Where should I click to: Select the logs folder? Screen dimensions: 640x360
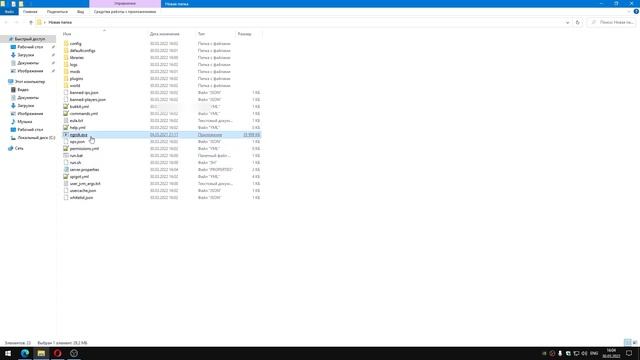(x=73, y=64)
